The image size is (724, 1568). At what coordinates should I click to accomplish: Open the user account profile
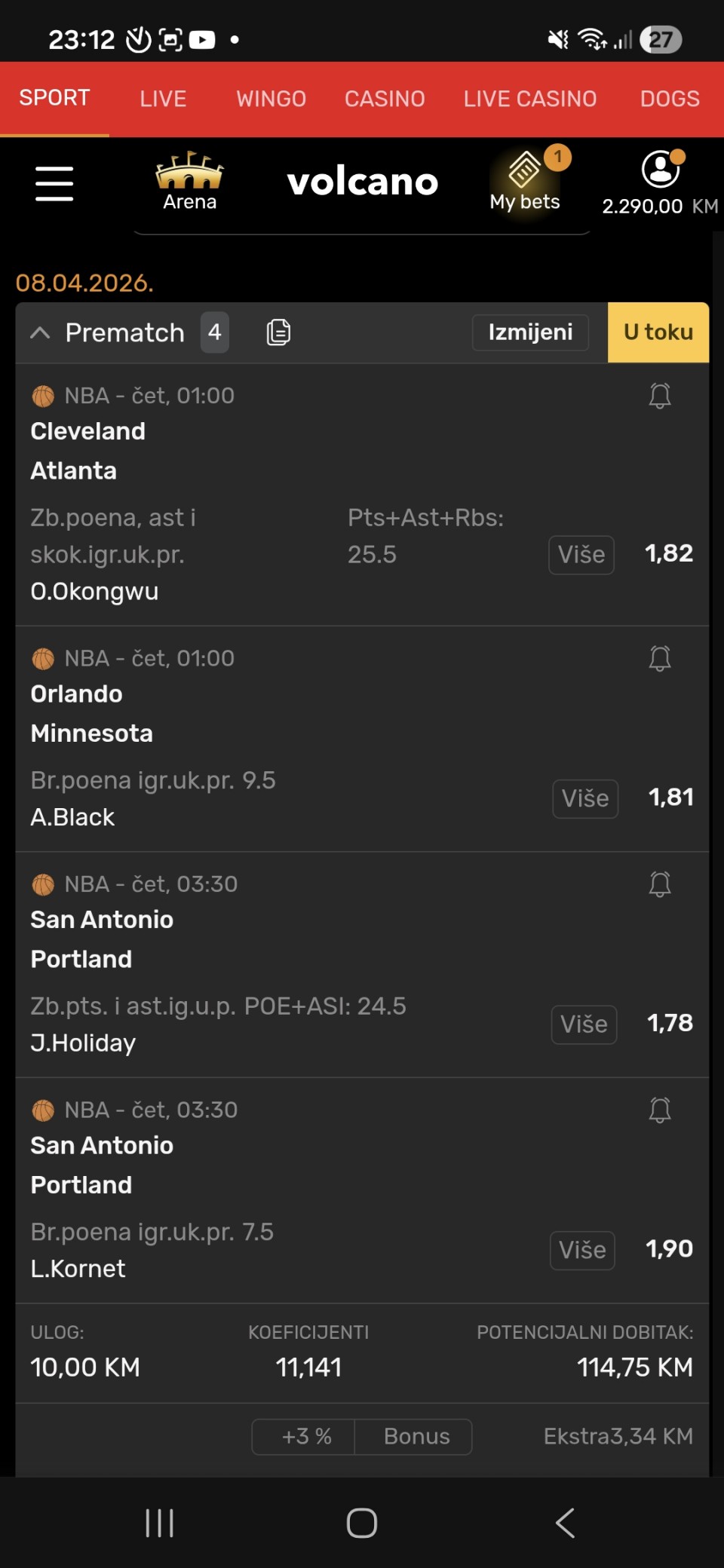(x=660, y=170)
